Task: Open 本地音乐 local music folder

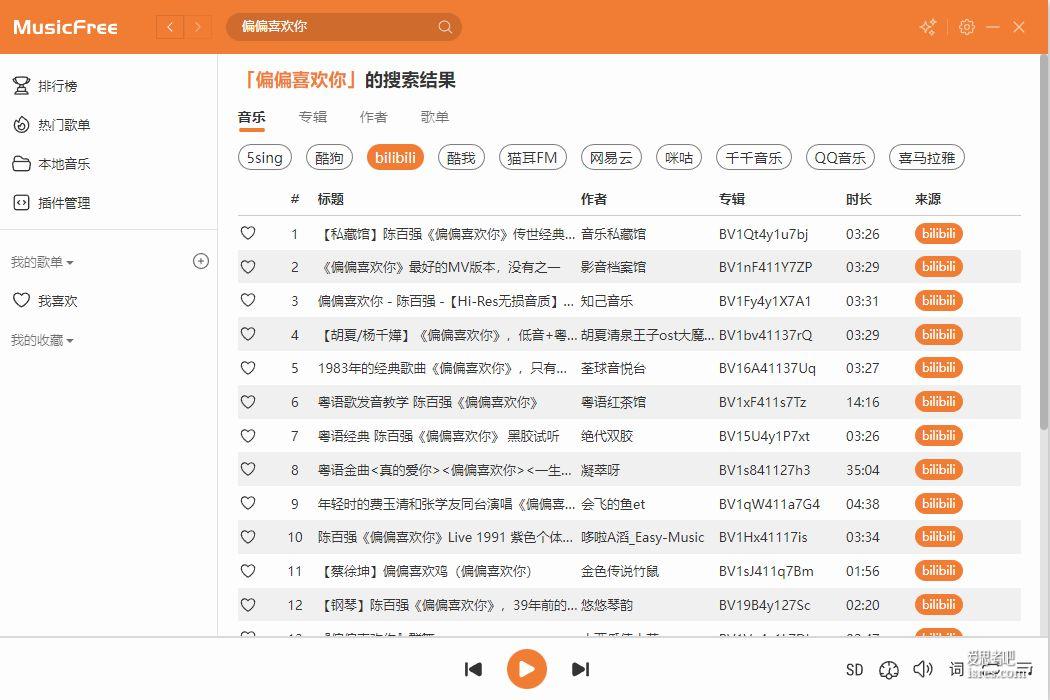Action: tap(52, 163)
